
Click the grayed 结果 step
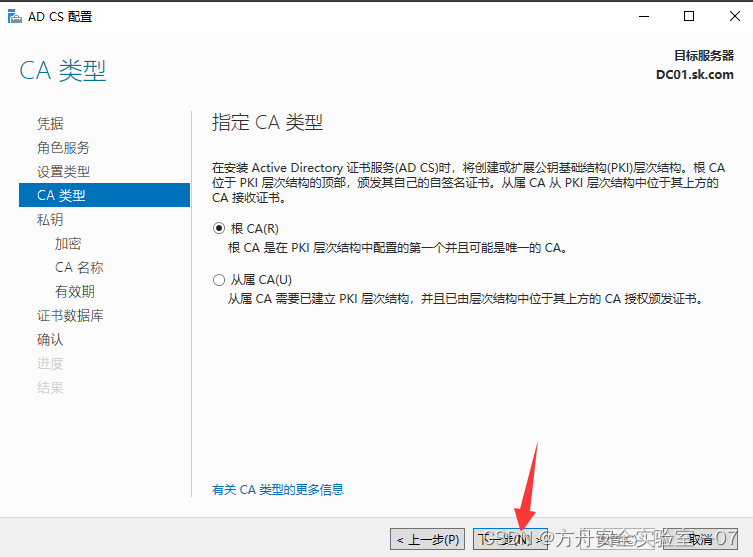click(x=50, y=387)
